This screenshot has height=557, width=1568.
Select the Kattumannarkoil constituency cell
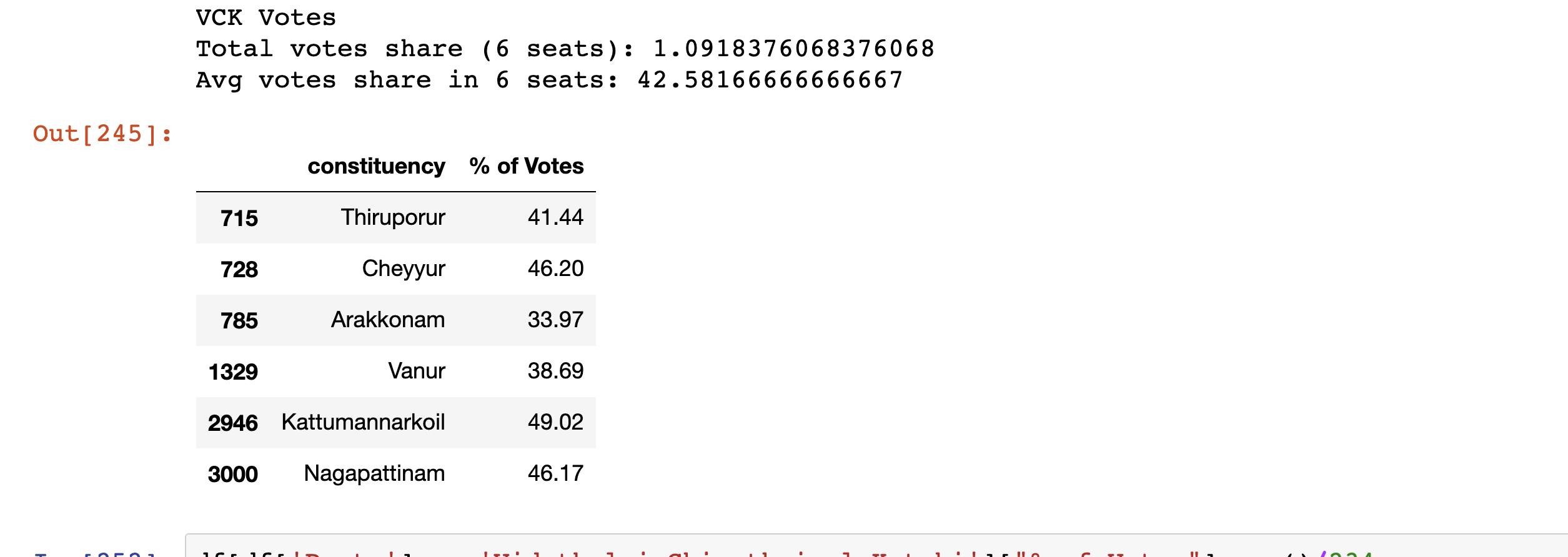pos(363,422)
